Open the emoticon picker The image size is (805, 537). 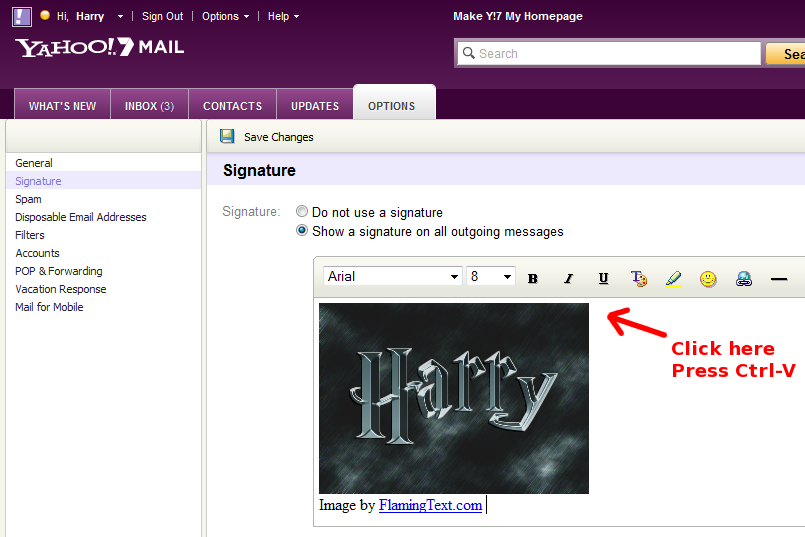point(708,278)
